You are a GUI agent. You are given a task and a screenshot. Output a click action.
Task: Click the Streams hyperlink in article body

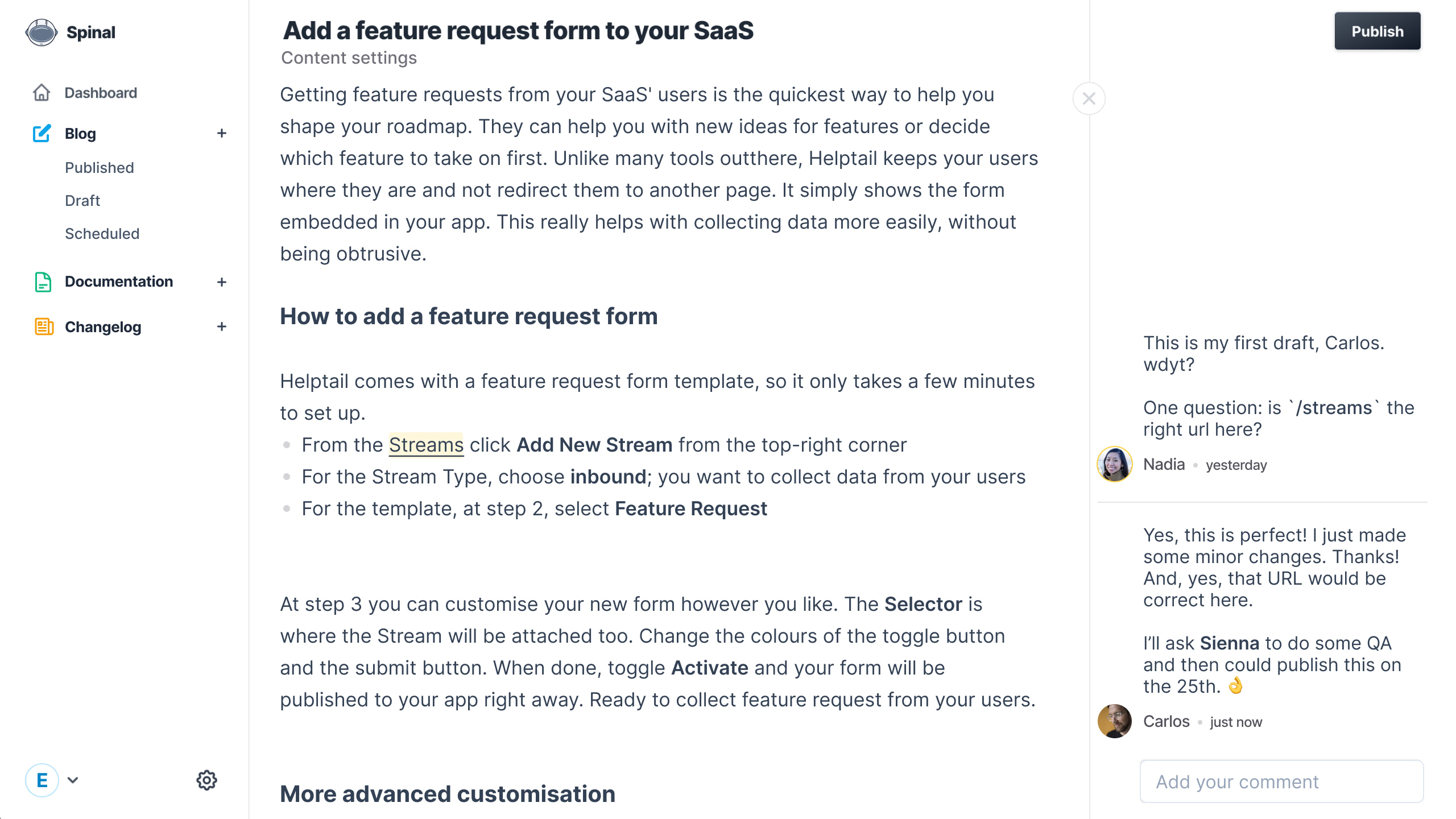pos(425,445)
